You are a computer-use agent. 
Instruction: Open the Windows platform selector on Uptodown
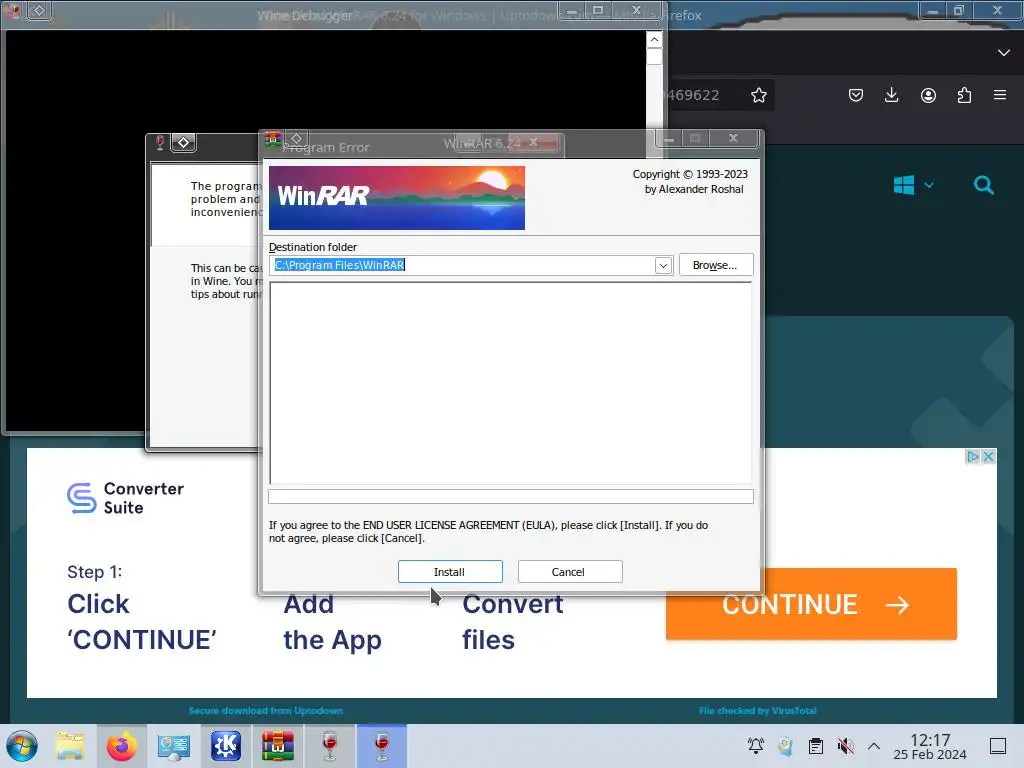pyautogui.click(x=913, y=185)
